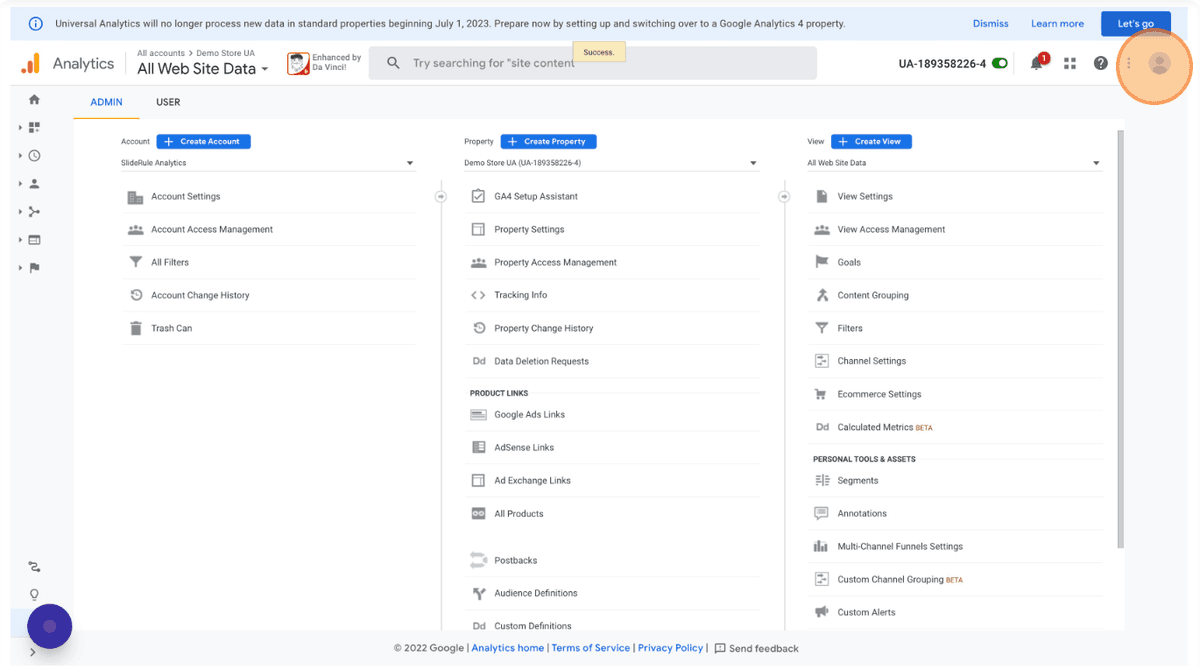Expand the Customization sidebar arrow
Screen dimensions: 1200x669
click(21, 127)
